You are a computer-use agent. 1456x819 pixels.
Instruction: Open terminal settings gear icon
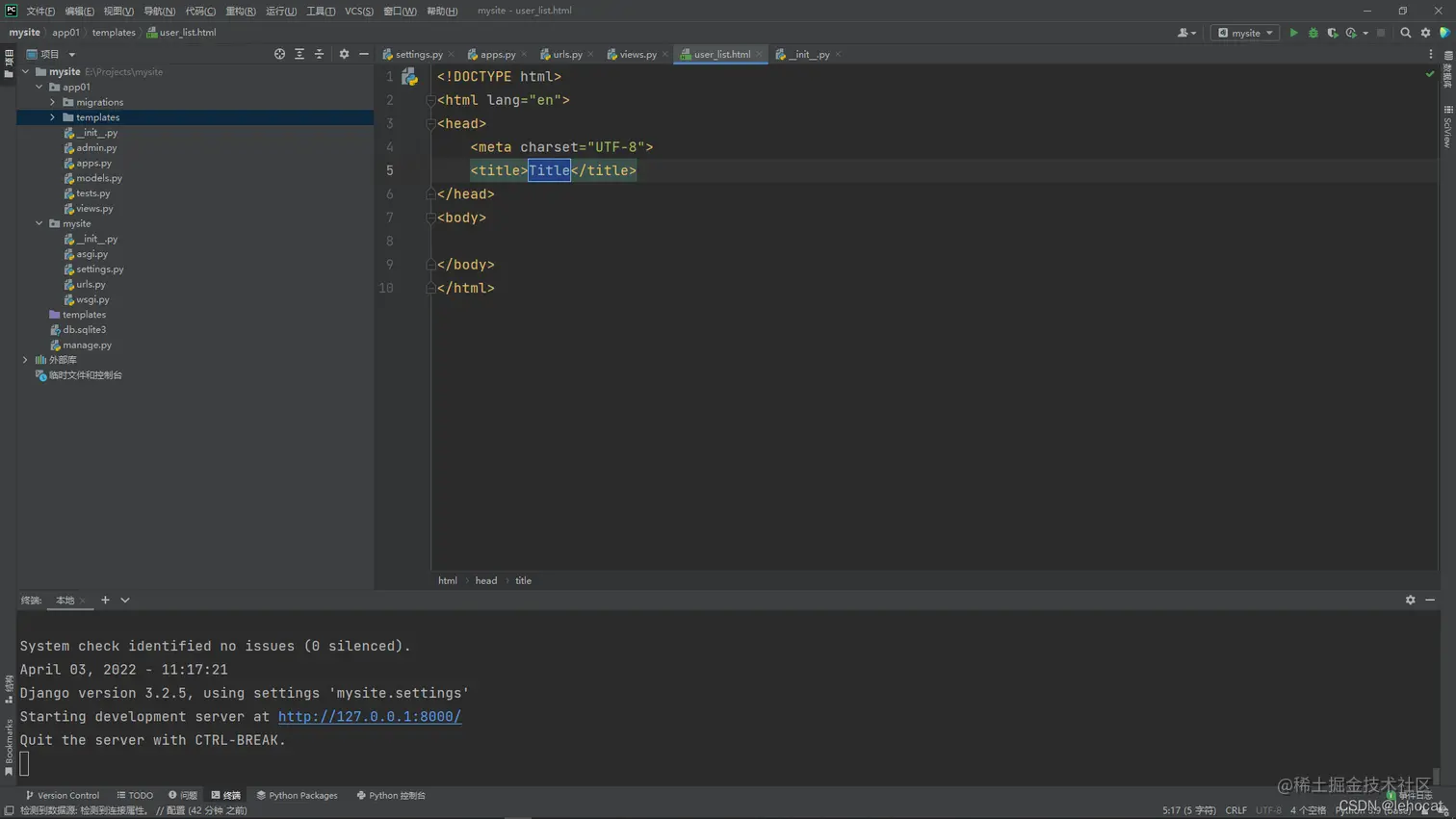click(x=1411, y=600)
